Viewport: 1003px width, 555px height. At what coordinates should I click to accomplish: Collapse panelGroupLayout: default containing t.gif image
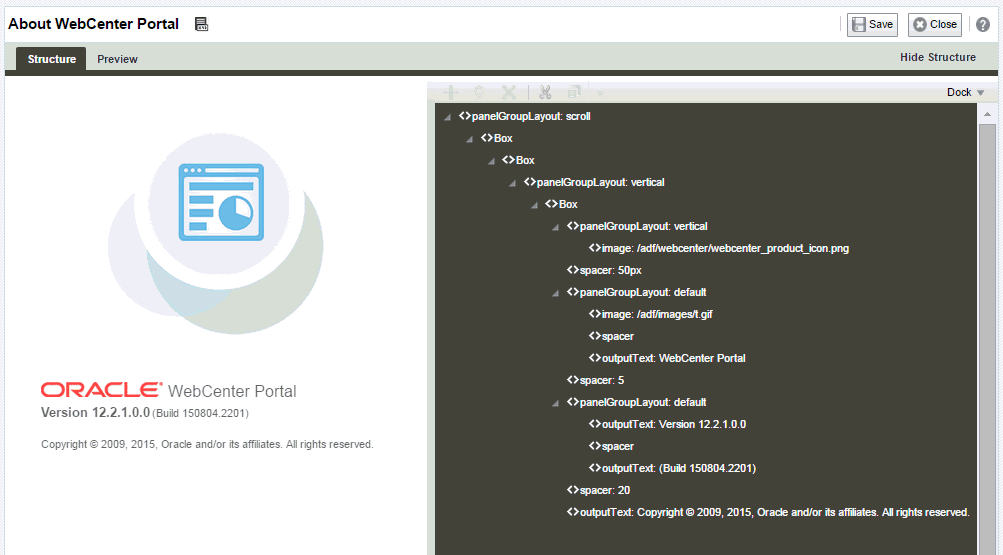coord(556,293)
